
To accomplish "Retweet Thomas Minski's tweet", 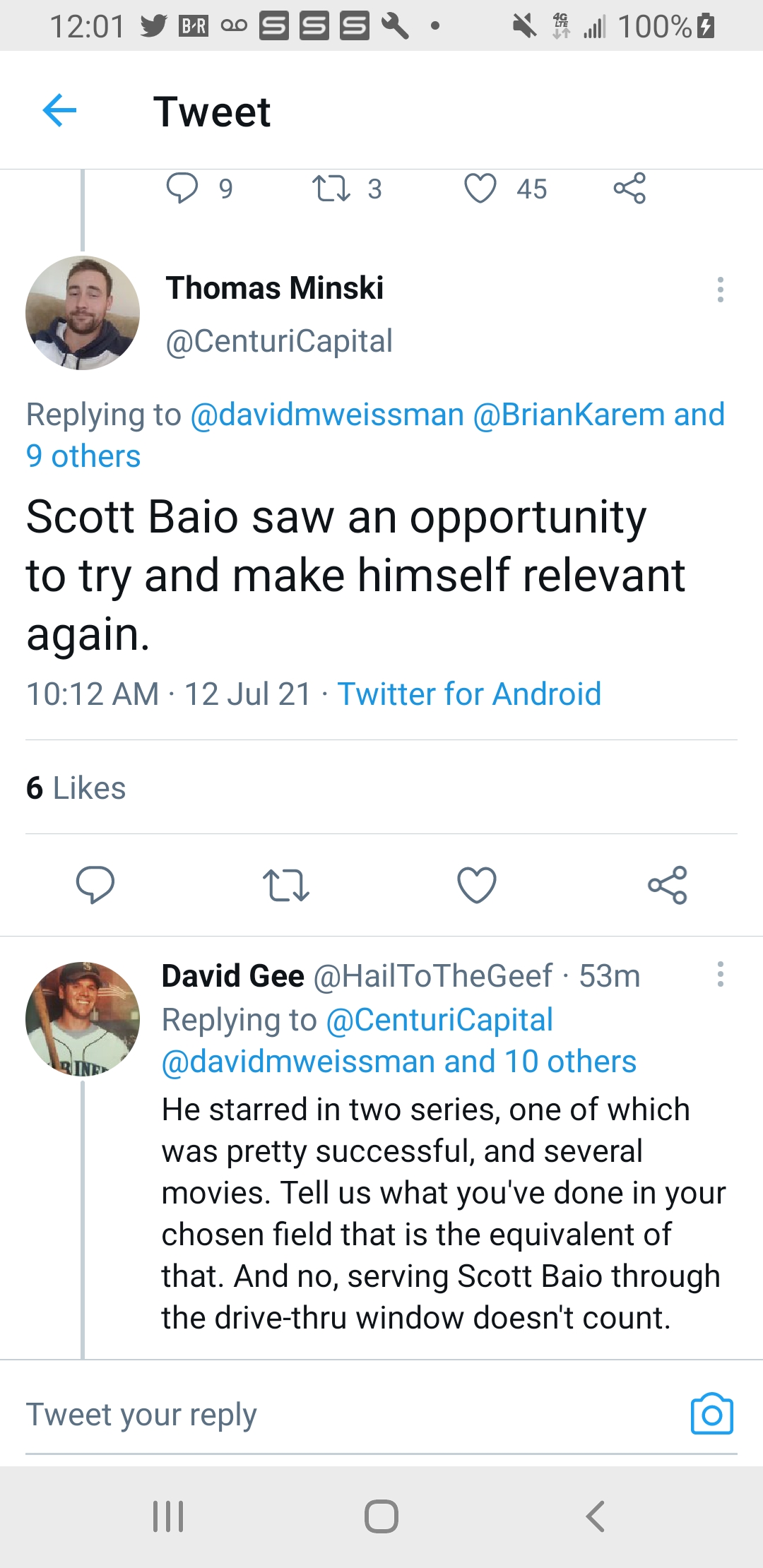I will point(285,885).
